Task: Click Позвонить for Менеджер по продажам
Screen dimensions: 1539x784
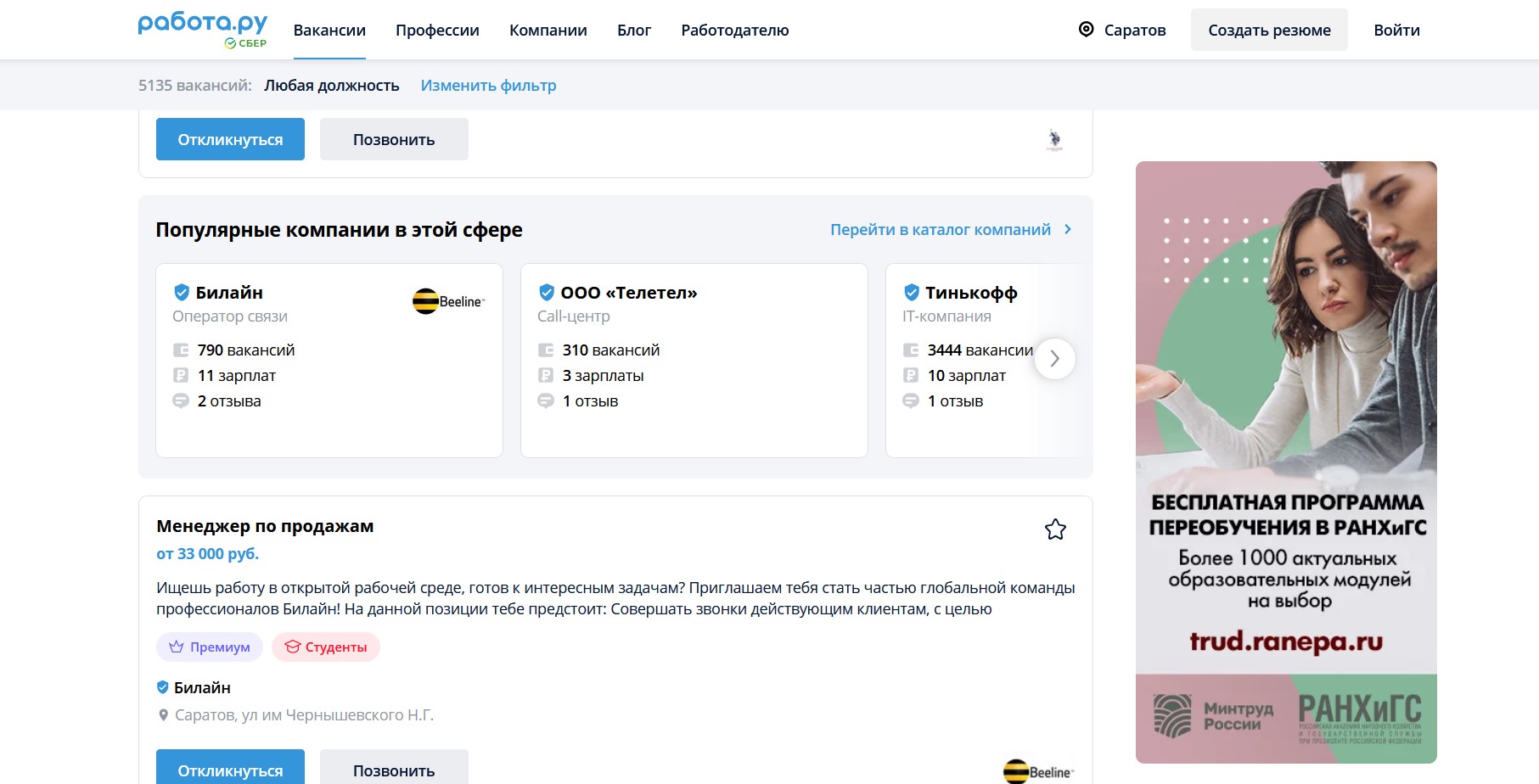Action: [x=394, y=767]
